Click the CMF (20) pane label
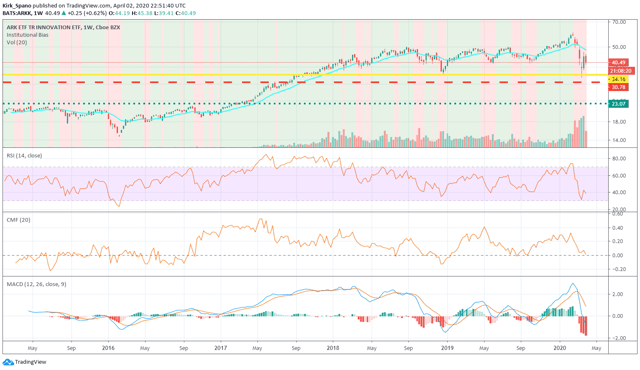The image size is (640, 370). click(18, 220)
